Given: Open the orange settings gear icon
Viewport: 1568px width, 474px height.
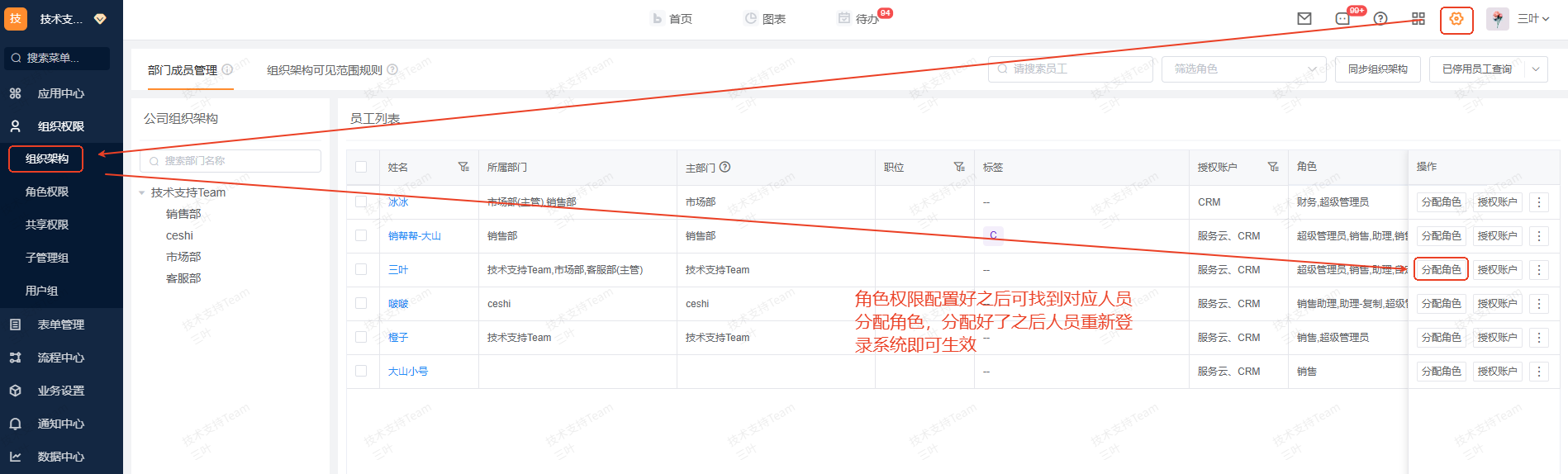Looking at the screenshot, I should [x=1456, y=19].
